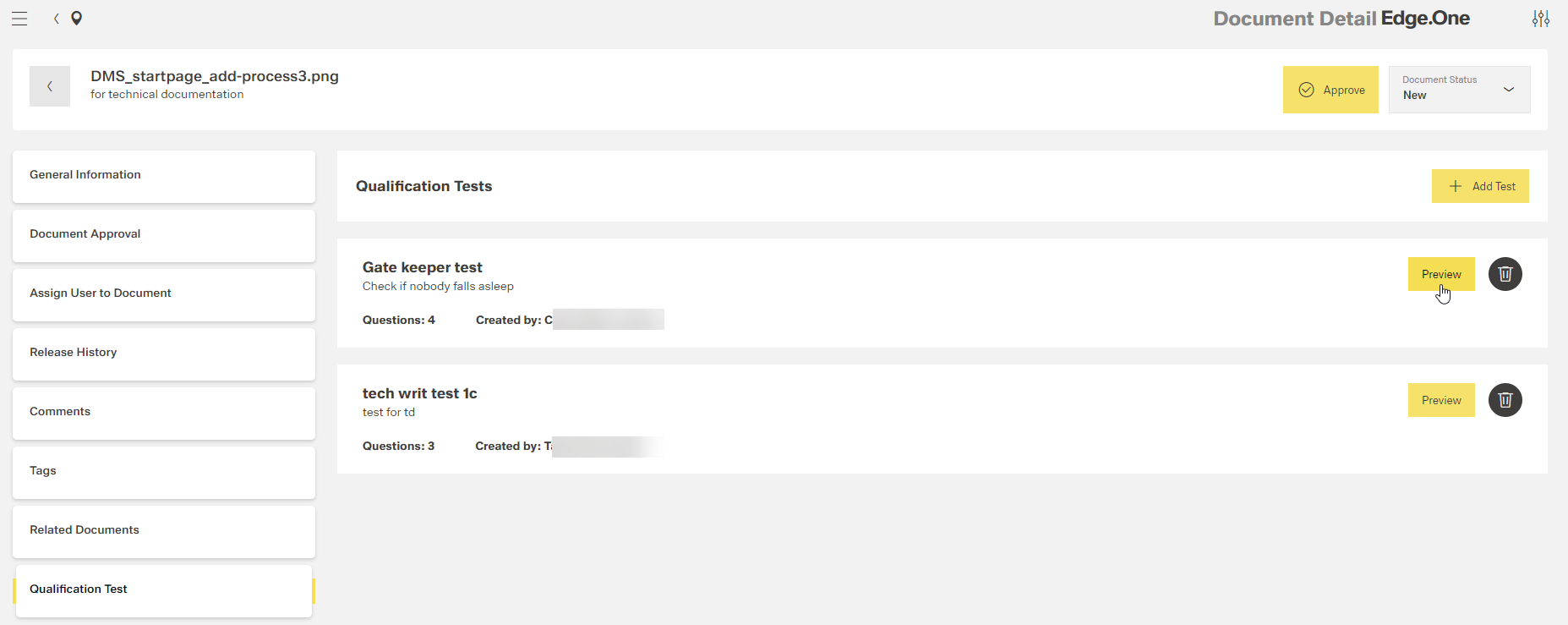
Task: Delete the tech writ test 1c
Action: coord(1505,400)
